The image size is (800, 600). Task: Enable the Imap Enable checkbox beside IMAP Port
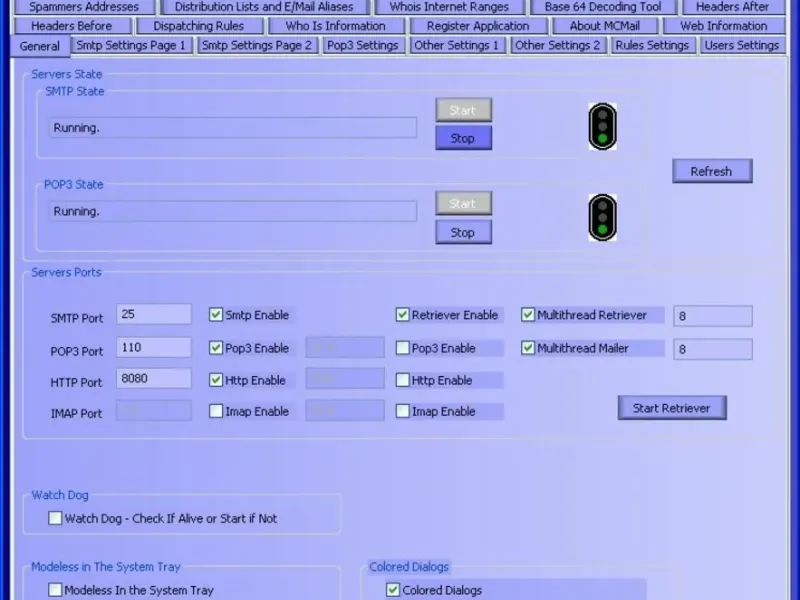coord(216,411)
